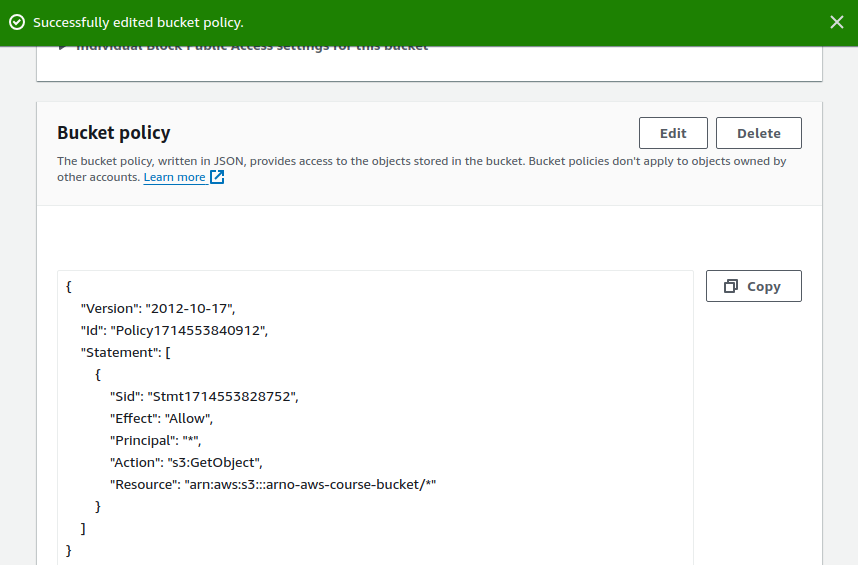Click the Edit bucket policy button

(x=673, y=133)
